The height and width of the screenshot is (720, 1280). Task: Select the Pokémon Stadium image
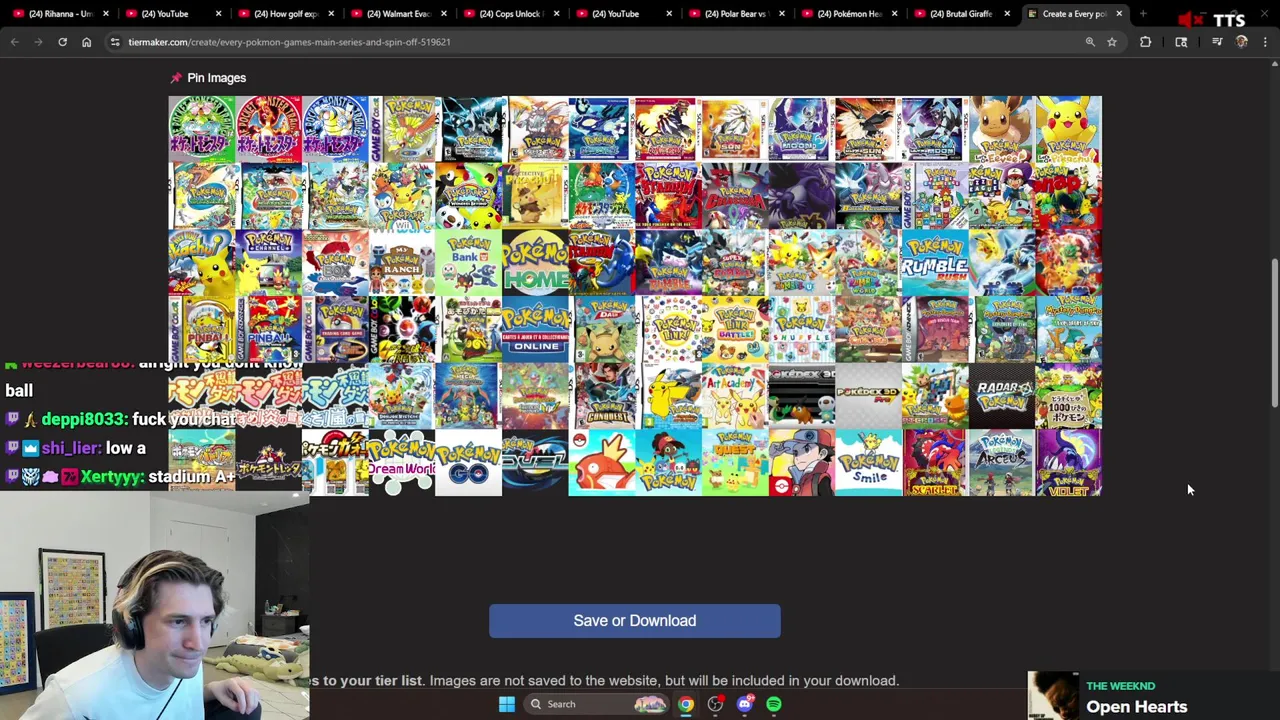point(668,196)
